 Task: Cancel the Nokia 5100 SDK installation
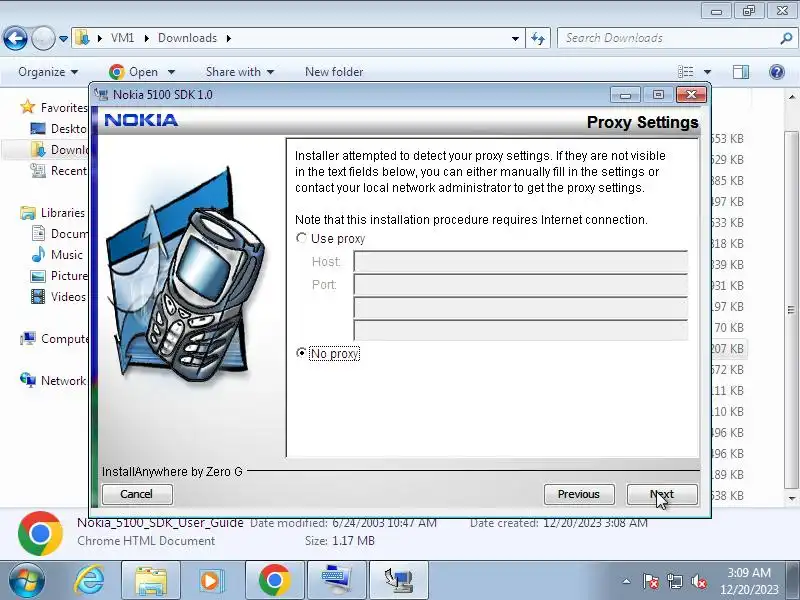[137, 494]
